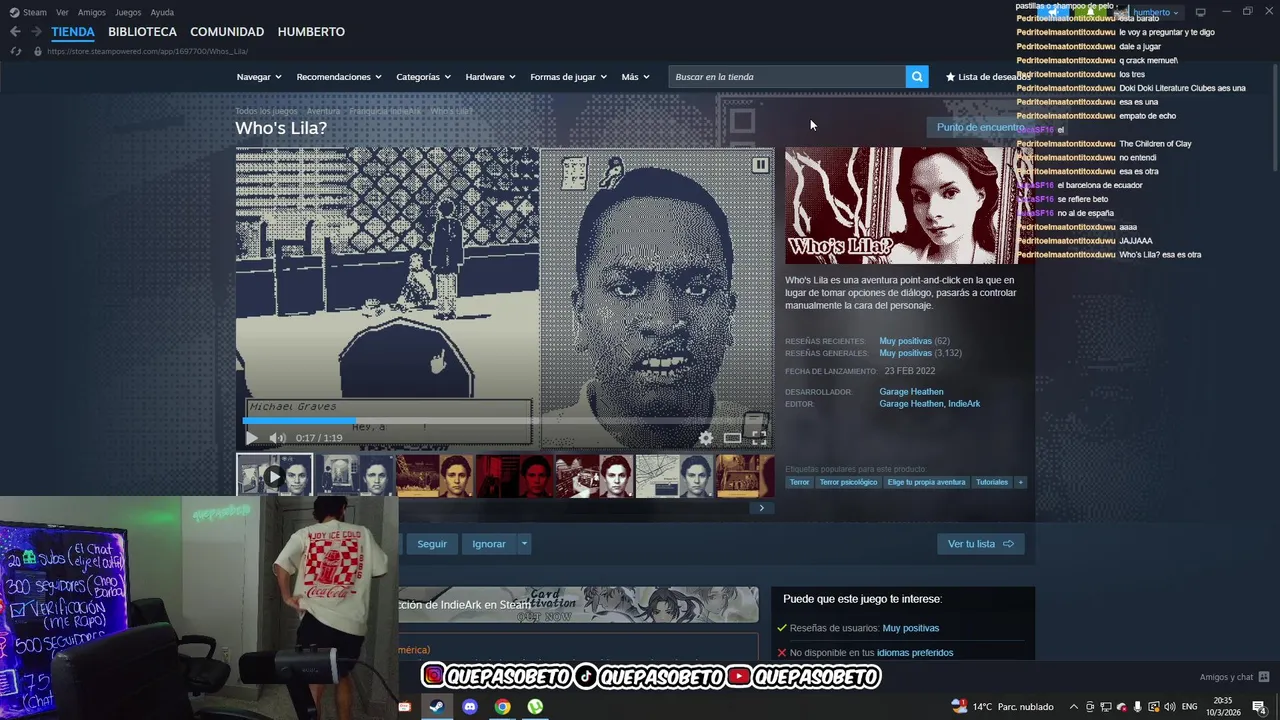
Task: Play the trailer video
Action: click(x=251, y=438)
